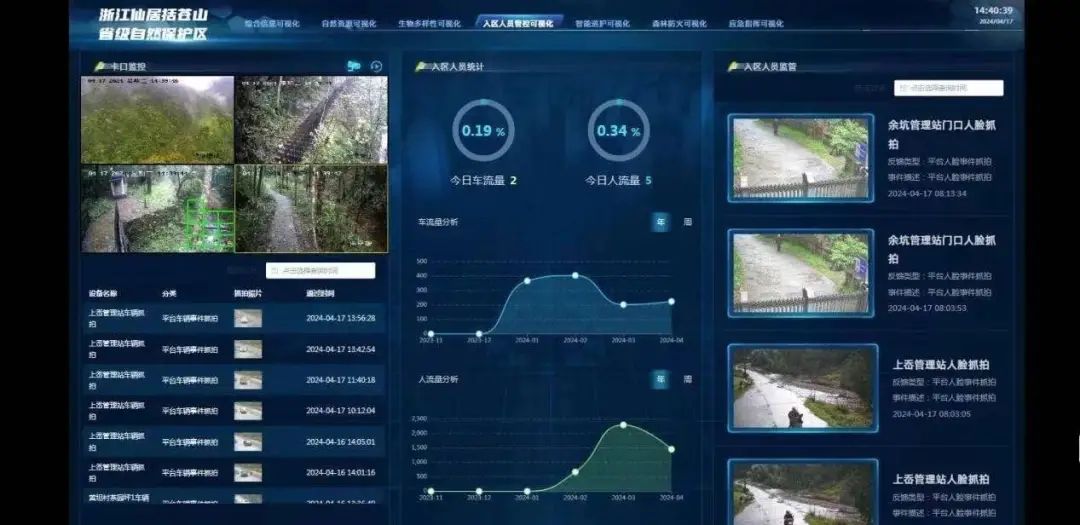This screenshot has height=525, width=1080.
Task: Click the leaf icon beside 入区人员监管 title
Action: 734,67
